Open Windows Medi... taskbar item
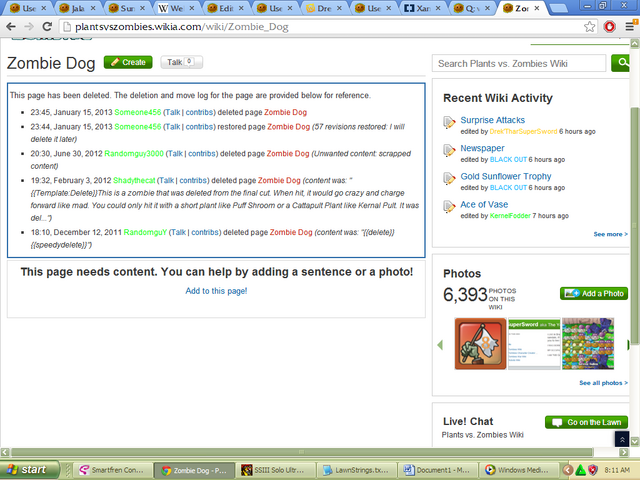640x480 pixels. tap(518, 470)
